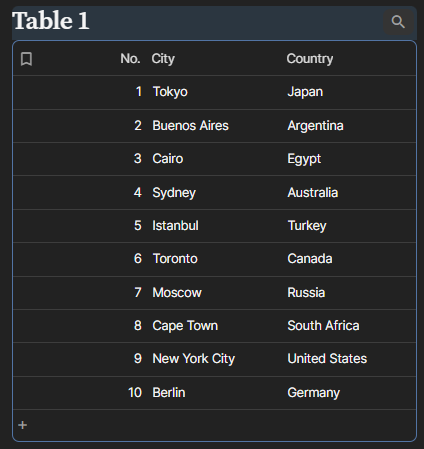Select the Buenos Aires cell
Screen dimensions: 424x449
coord(190,126)
